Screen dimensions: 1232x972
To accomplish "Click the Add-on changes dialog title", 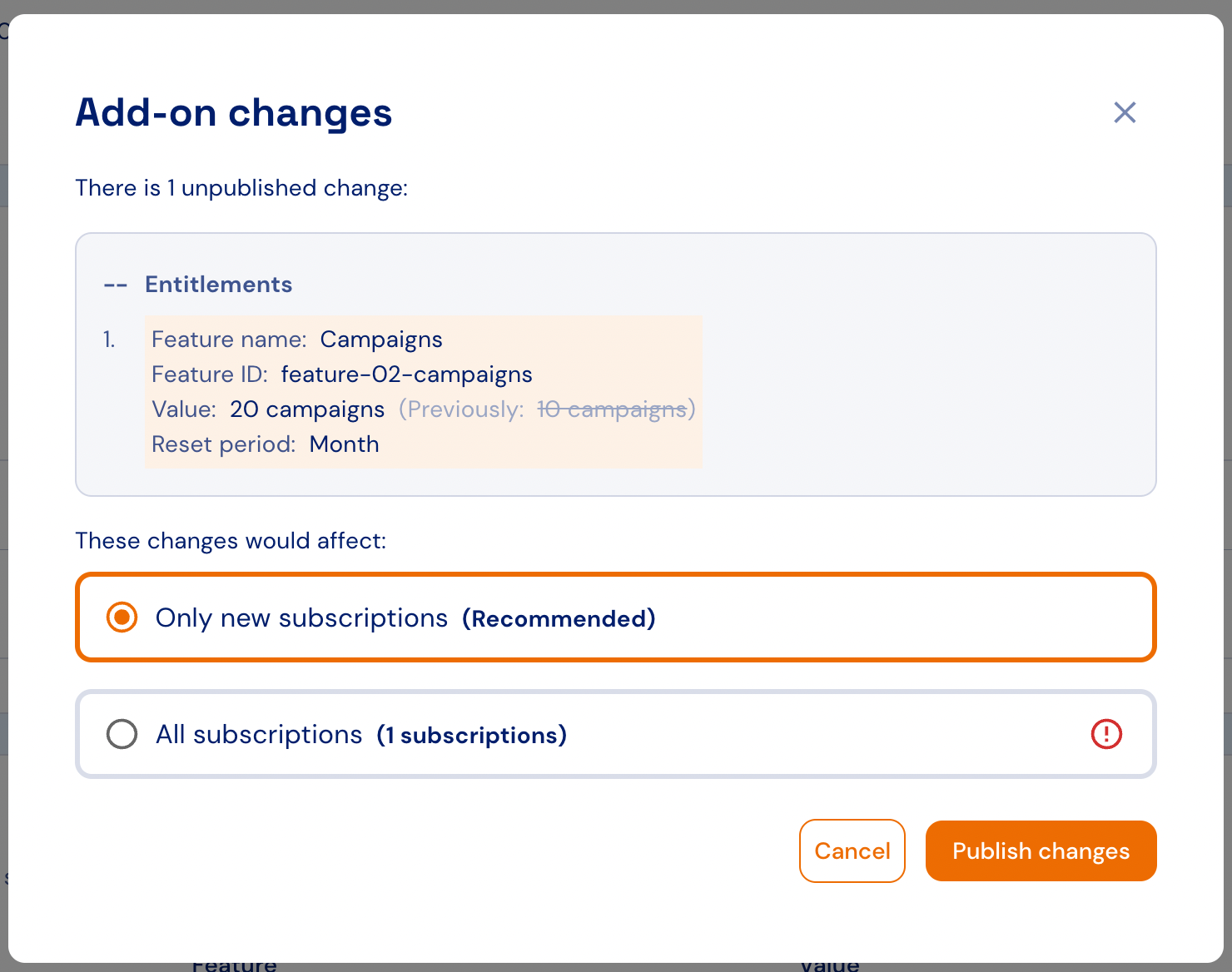I will (x=234, y=112).
